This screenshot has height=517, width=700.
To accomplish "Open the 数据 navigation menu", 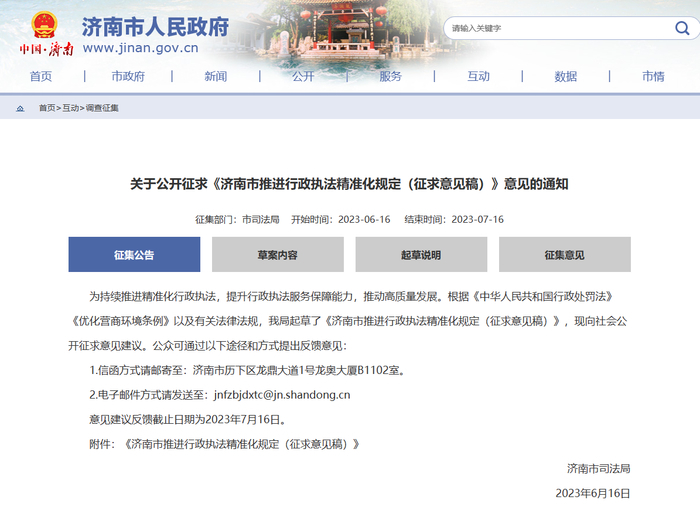I will coord(566,76).
